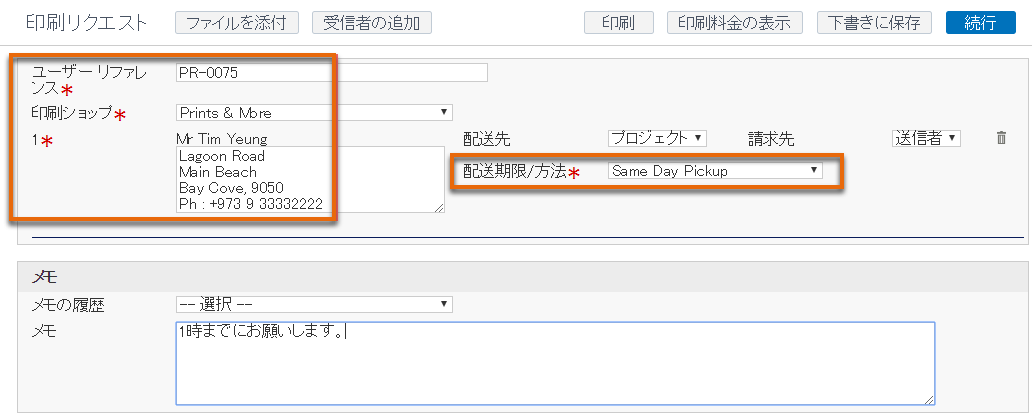Click inside the メモ text area
This screenshot has width=1032, height=417.
[x=555, y=363]
